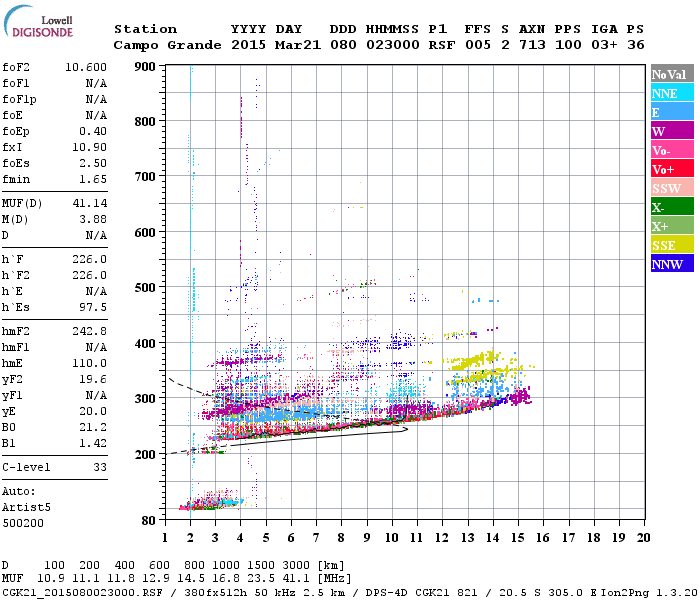Click the foF2 value 10.600
This screenshot has width=700, height=600.
pyautogui.click(x=86, y=67)
